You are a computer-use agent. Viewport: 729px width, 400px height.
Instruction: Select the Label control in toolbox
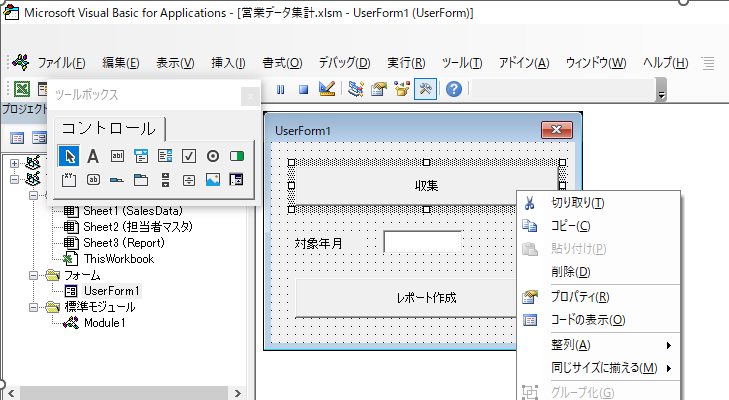93,156
